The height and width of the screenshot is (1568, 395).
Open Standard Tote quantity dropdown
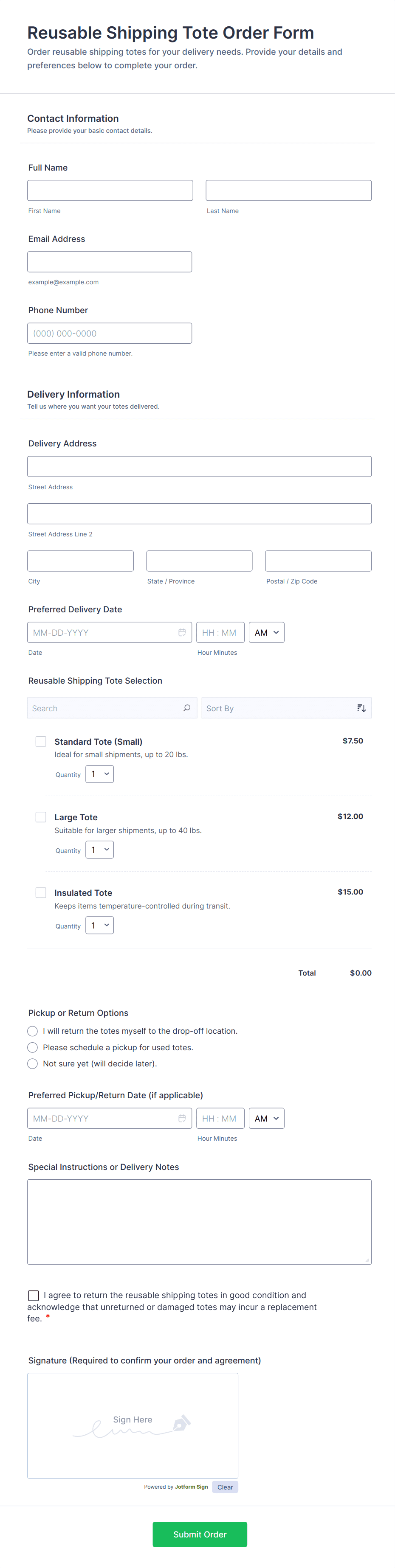99,774
